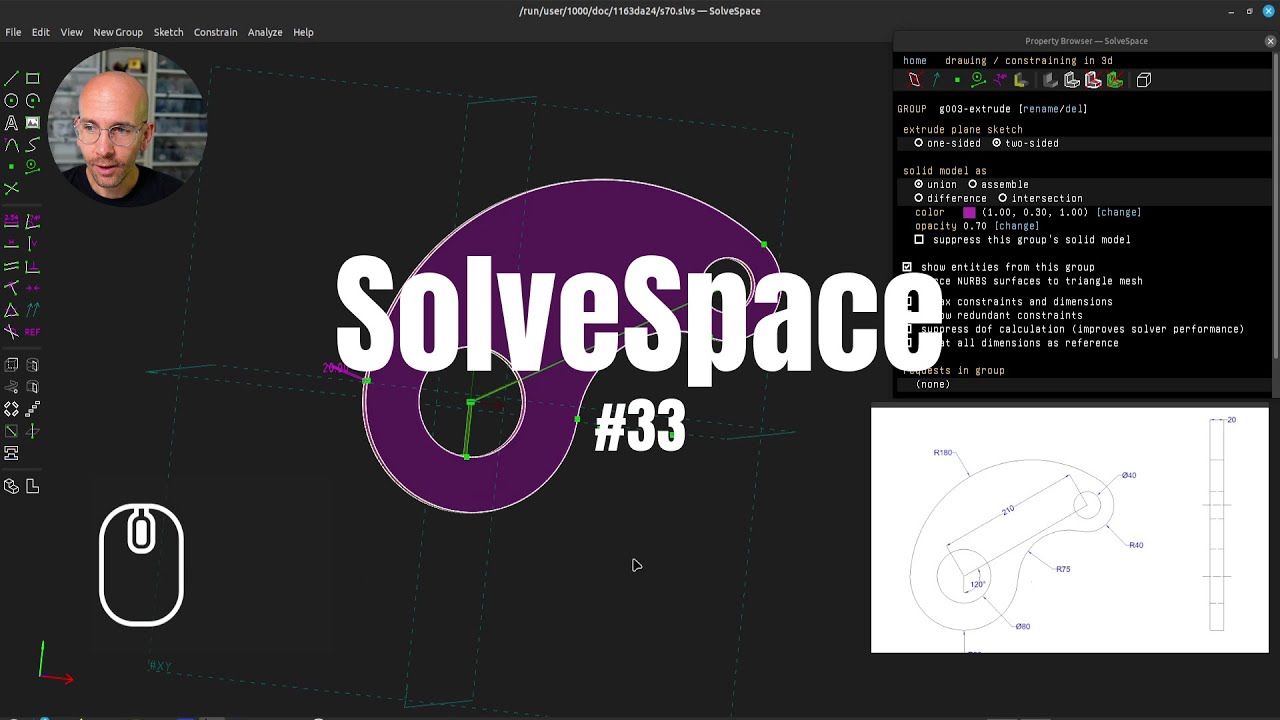Select the split curves at intersection tool

pos(11,189)
